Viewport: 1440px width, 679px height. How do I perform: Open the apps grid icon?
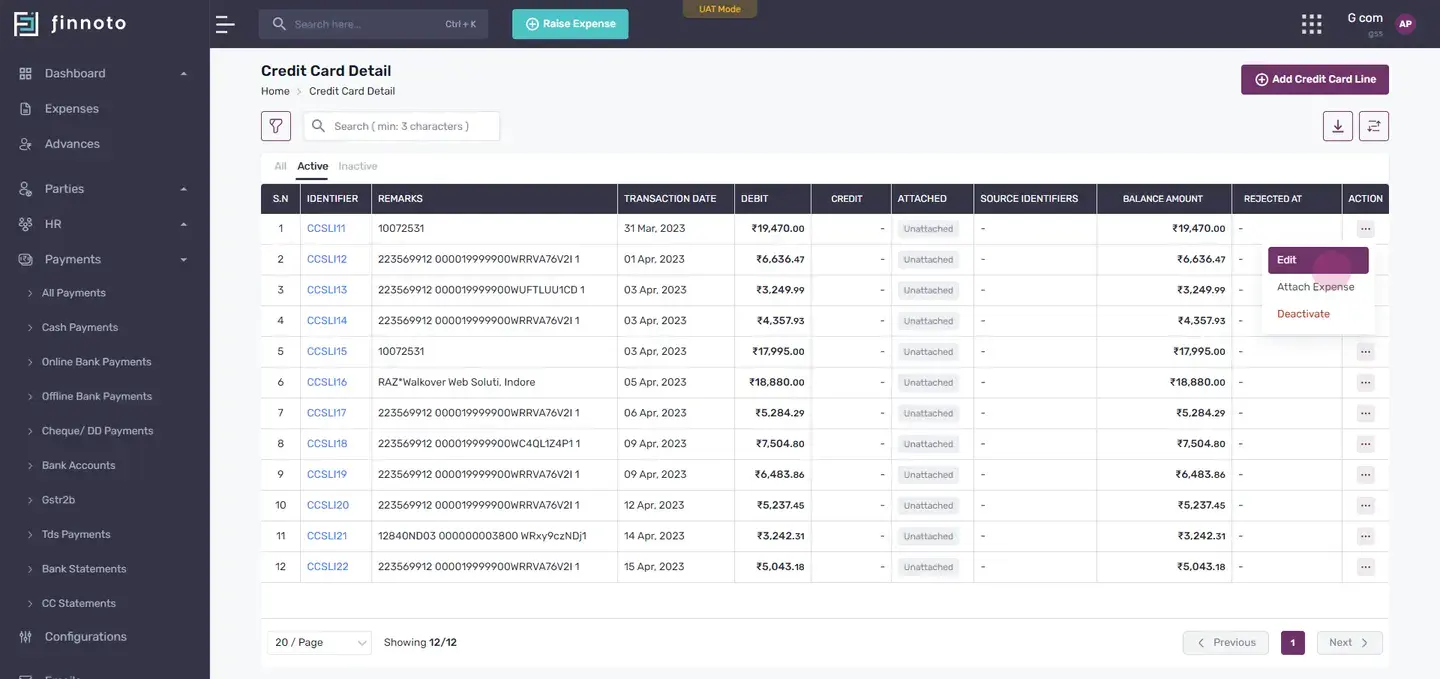[1311, 24]
